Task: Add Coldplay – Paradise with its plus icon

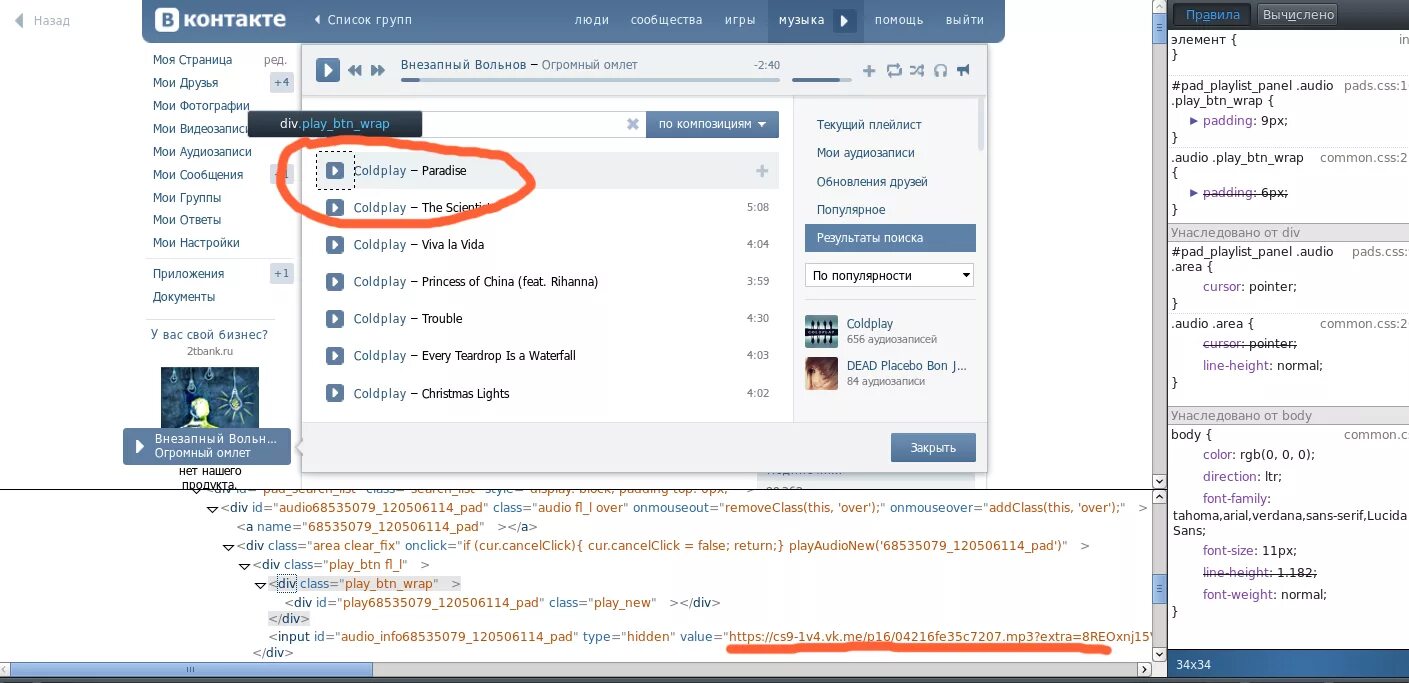Action: pos(762,171)
